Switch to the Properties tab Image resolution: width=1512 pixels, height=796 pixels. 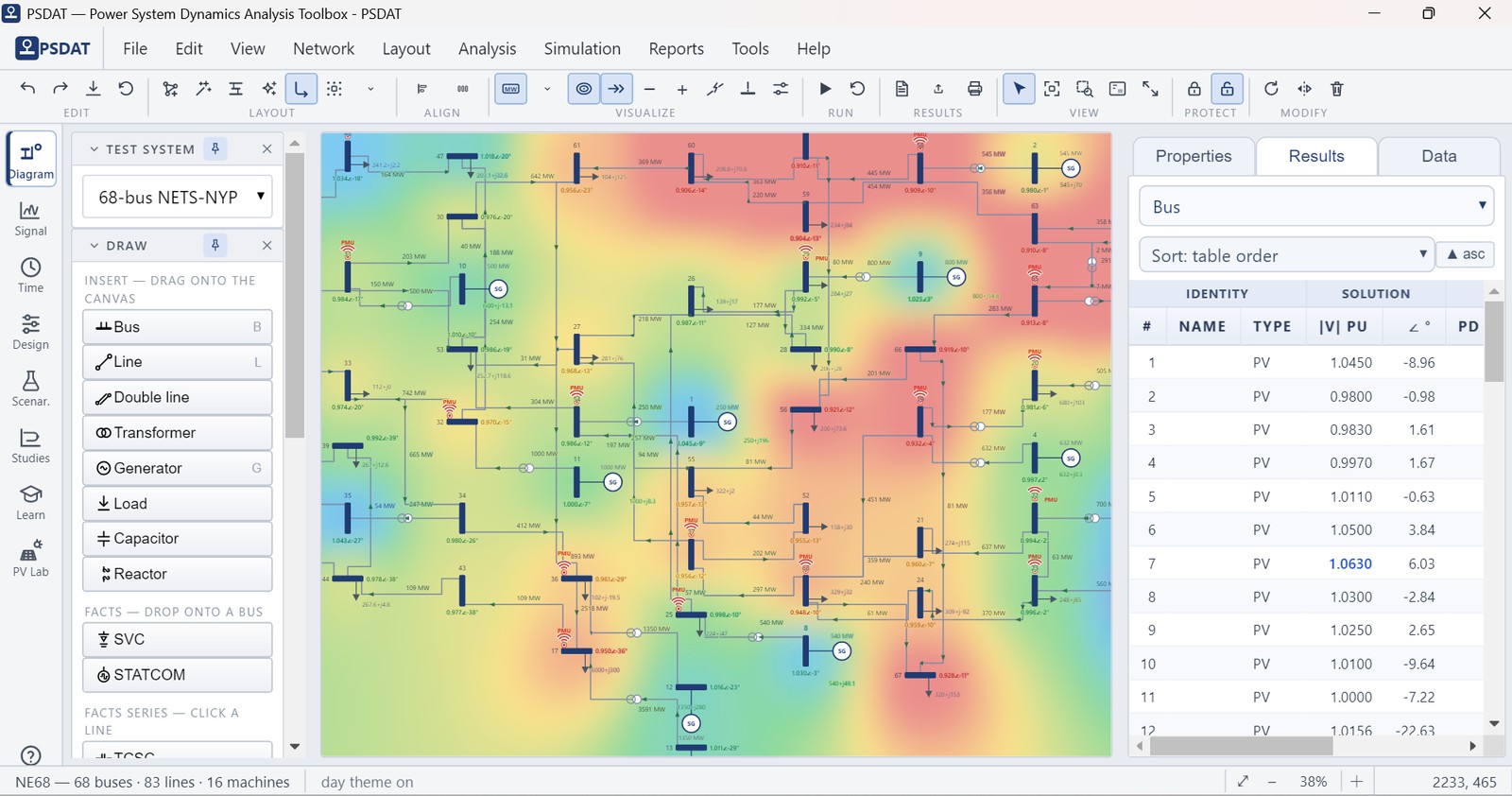coord(1194,156)
